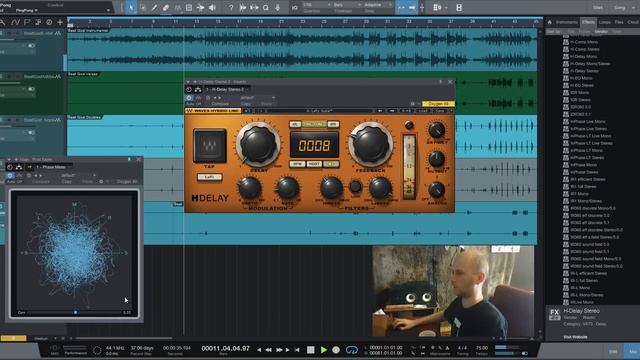The width and height of the screenshot is (640, 360).
Task: Select InPhase Stereo in the effects list
Action: pos(584,172)
